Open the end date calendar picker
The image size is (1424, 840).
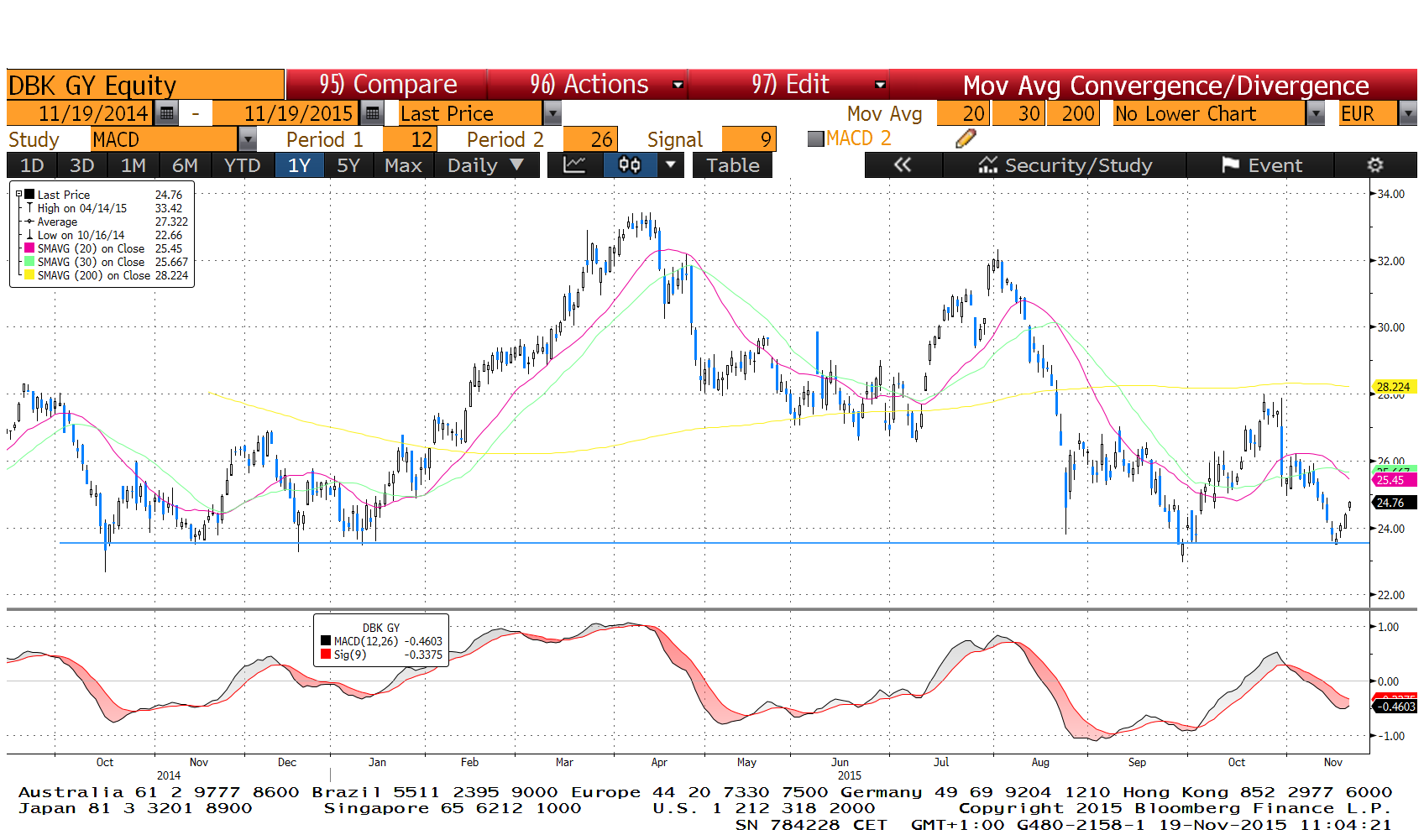tap(372, 113)
